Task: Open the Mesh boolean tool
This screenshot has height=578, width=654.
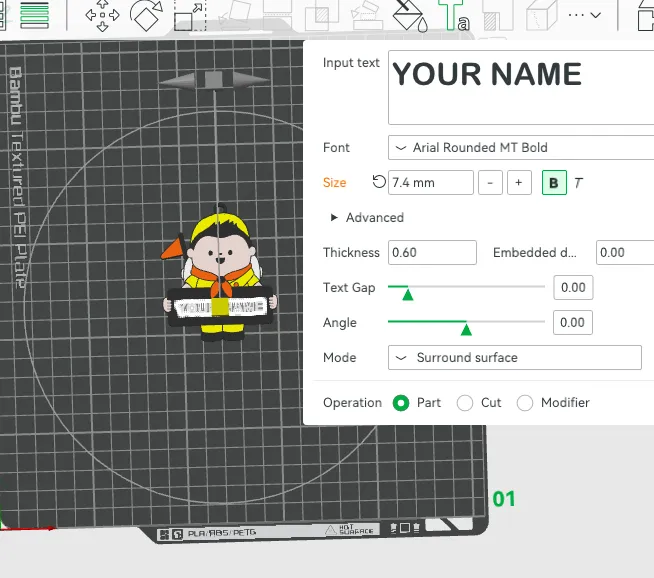Action: click(x=322, y=15)
